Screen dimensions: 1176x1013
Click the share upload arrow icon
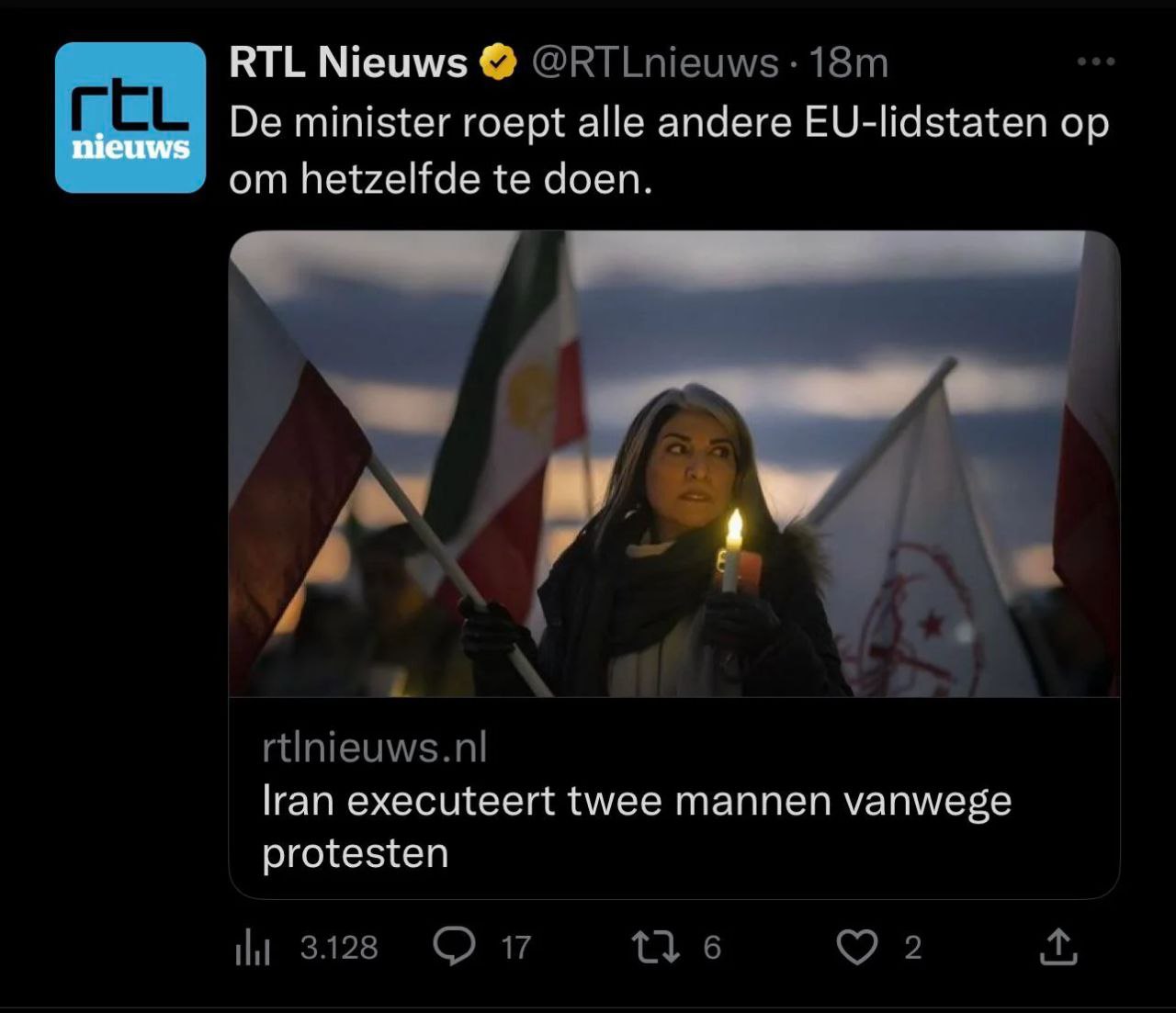pyautogui.click(x=1057, y=947)
